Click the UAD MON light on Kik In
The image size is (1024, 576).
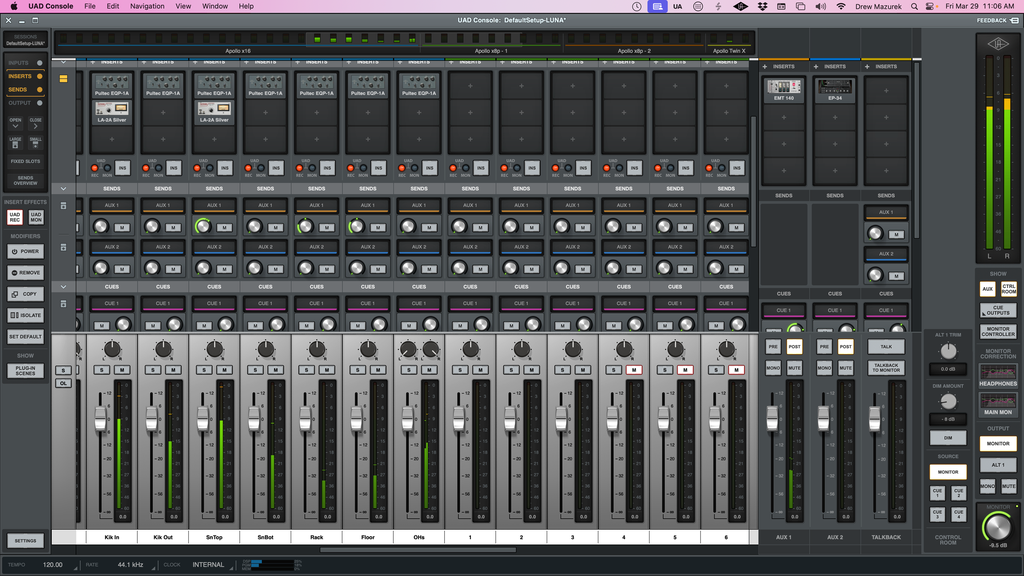107,168
